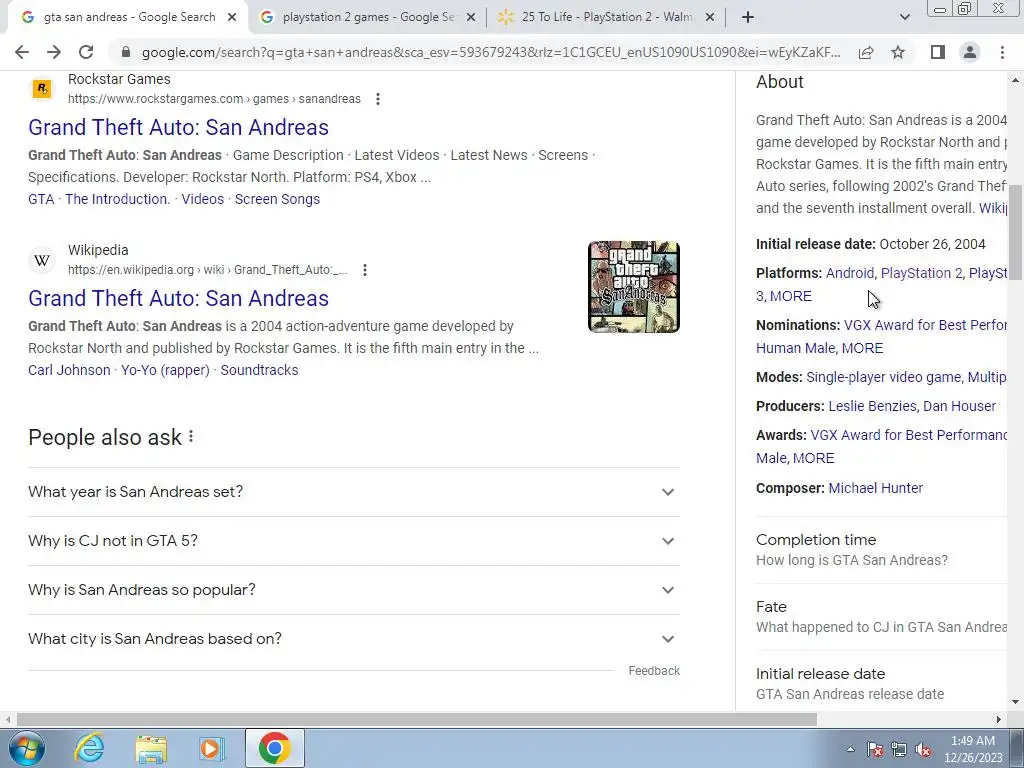The width and height of the screenshot is (1024, 768).
Task: Show MORE platforms
Action: tap(791, 296)
